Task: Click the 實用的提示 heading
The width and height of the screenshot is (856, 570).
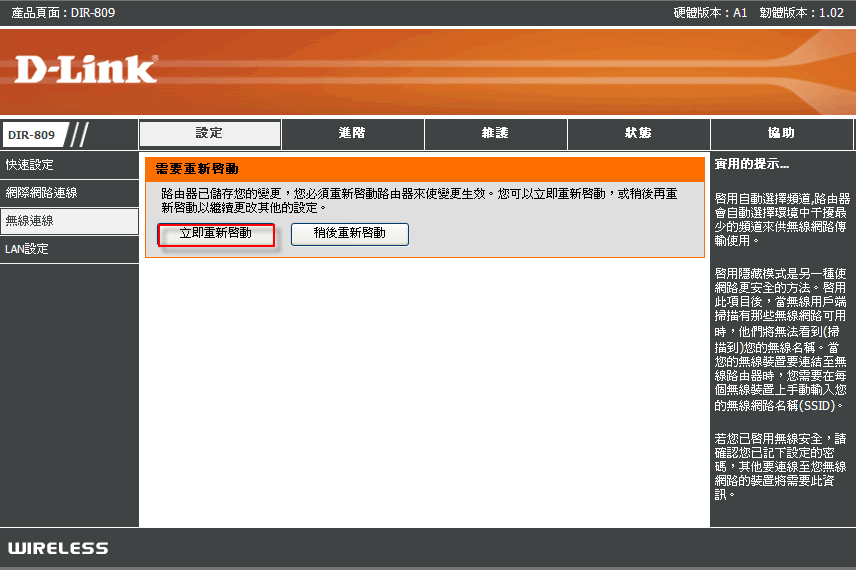Action: pos(752,164)
